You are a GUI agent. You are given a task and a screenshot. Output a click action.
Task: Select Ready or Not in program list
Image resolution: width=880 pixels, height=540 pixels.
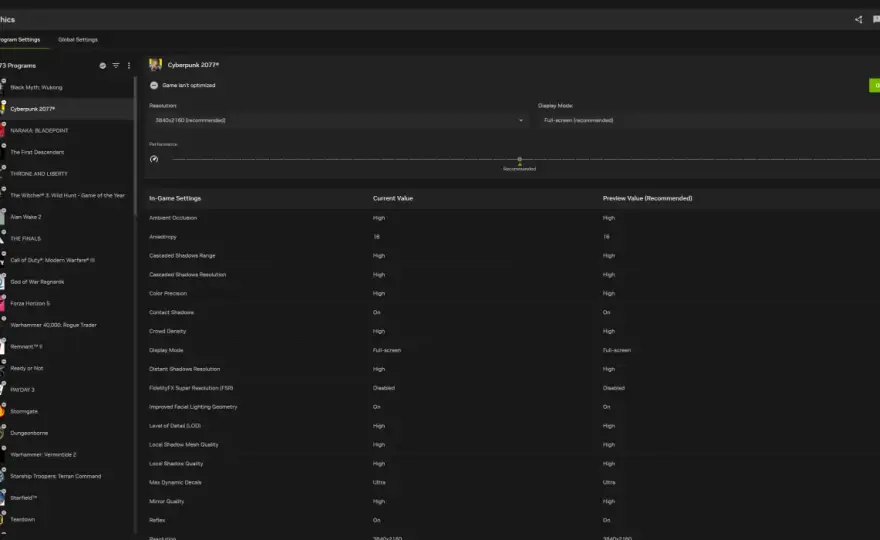click(67, 368)
